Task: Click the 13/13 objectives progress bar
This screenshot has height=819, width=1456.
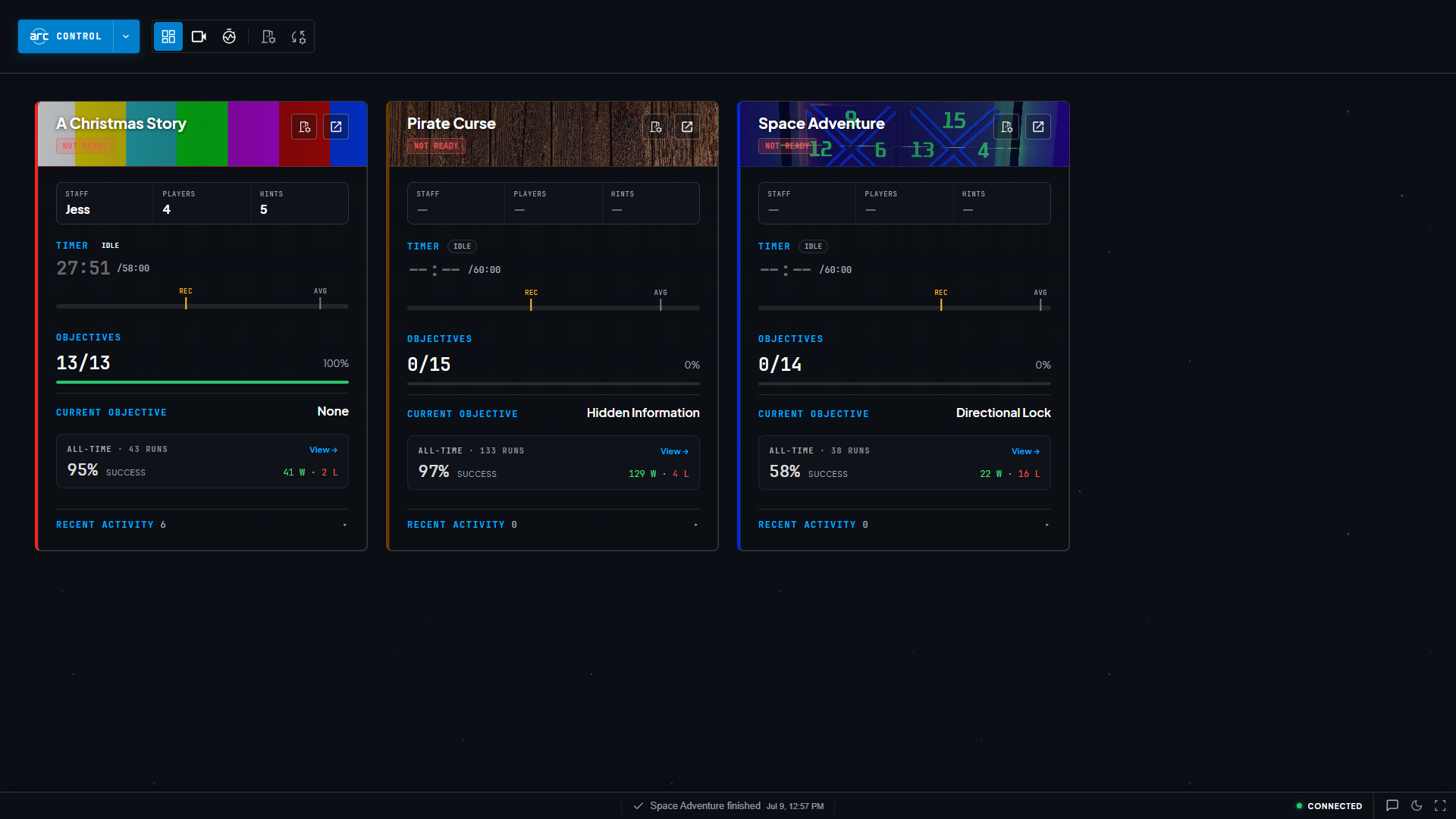Action: (202, 382)
